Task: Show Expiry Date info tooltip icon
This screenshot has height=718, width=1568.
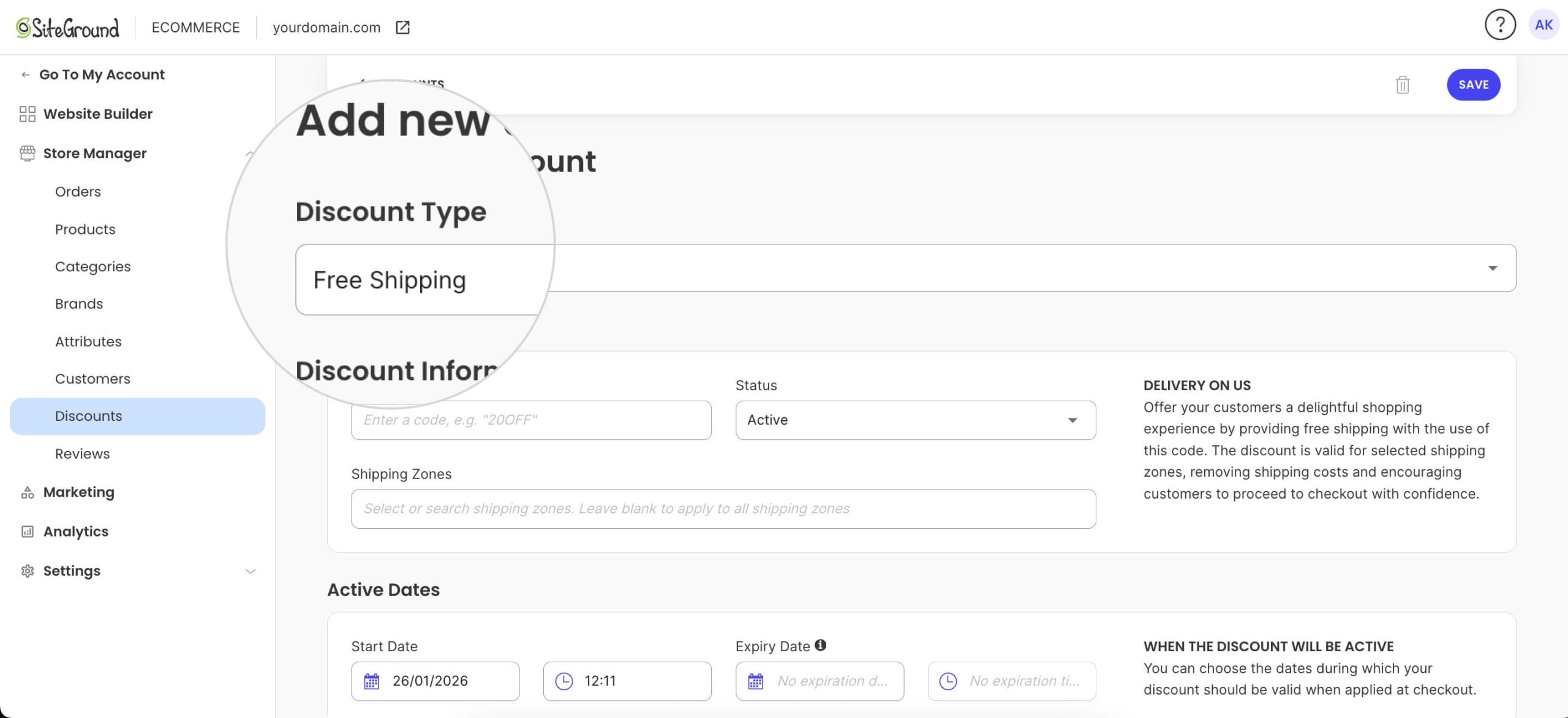Action: (x=821, y=645)
